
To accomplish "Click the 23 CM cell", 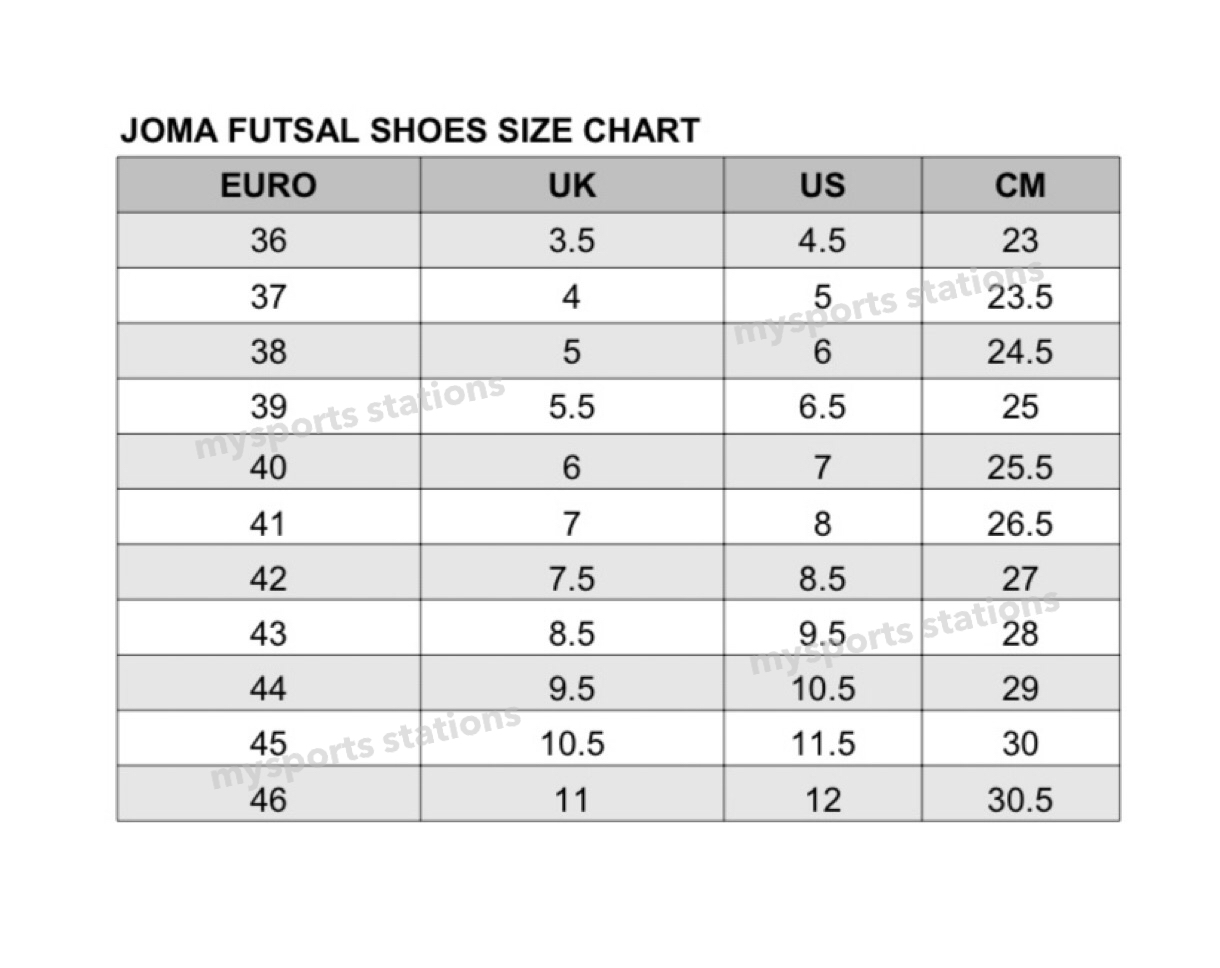I will 1020,240.
